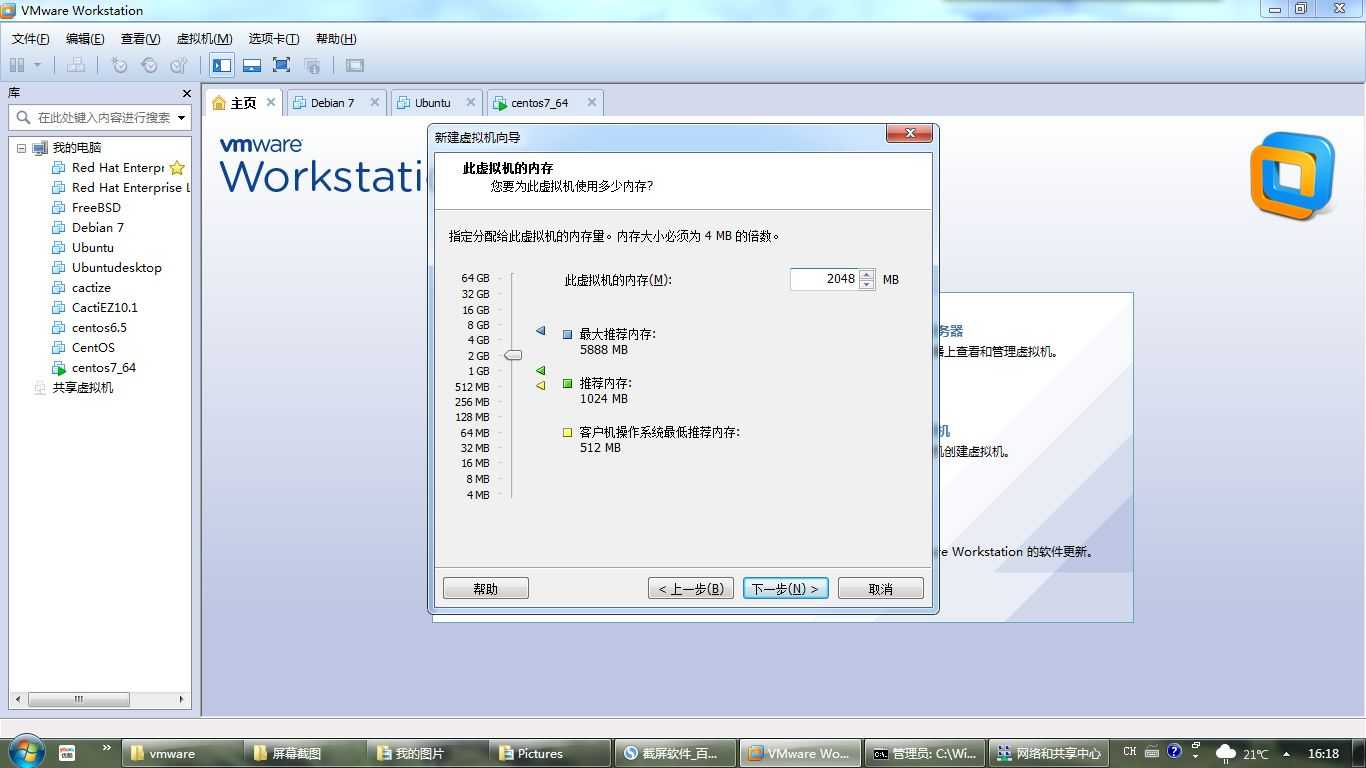Click the take snapshot toolbar icon

[119, 65]
